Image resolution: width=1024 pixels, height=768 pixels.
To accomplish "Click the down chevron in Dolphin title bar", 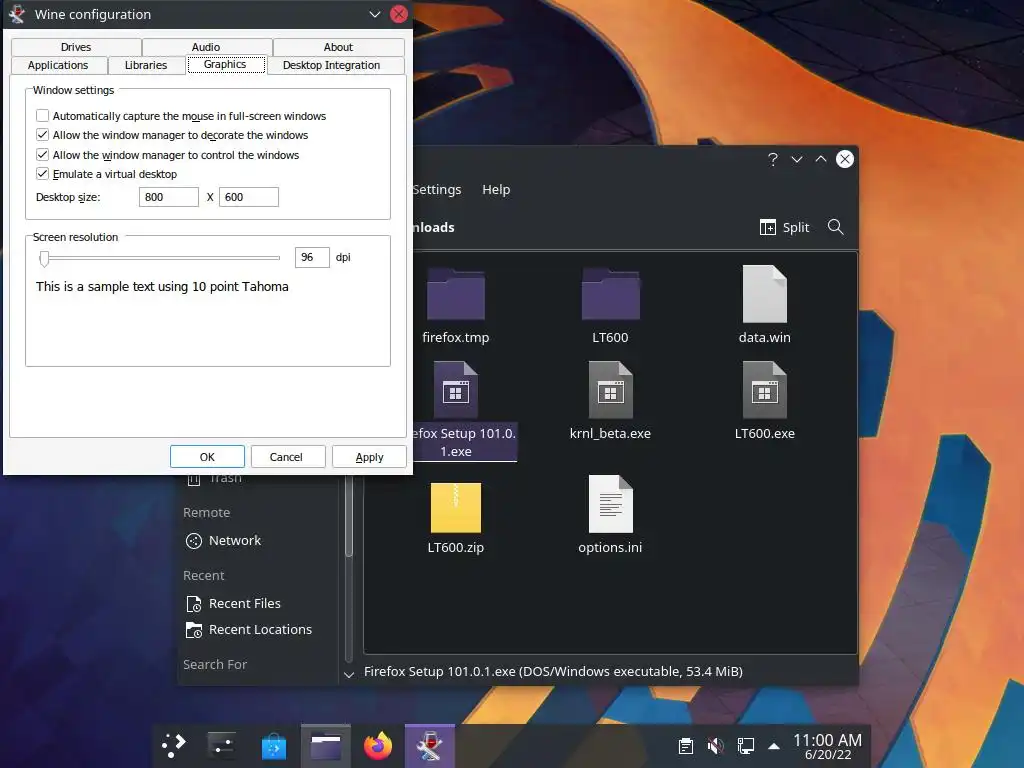I will coord(797,159).
